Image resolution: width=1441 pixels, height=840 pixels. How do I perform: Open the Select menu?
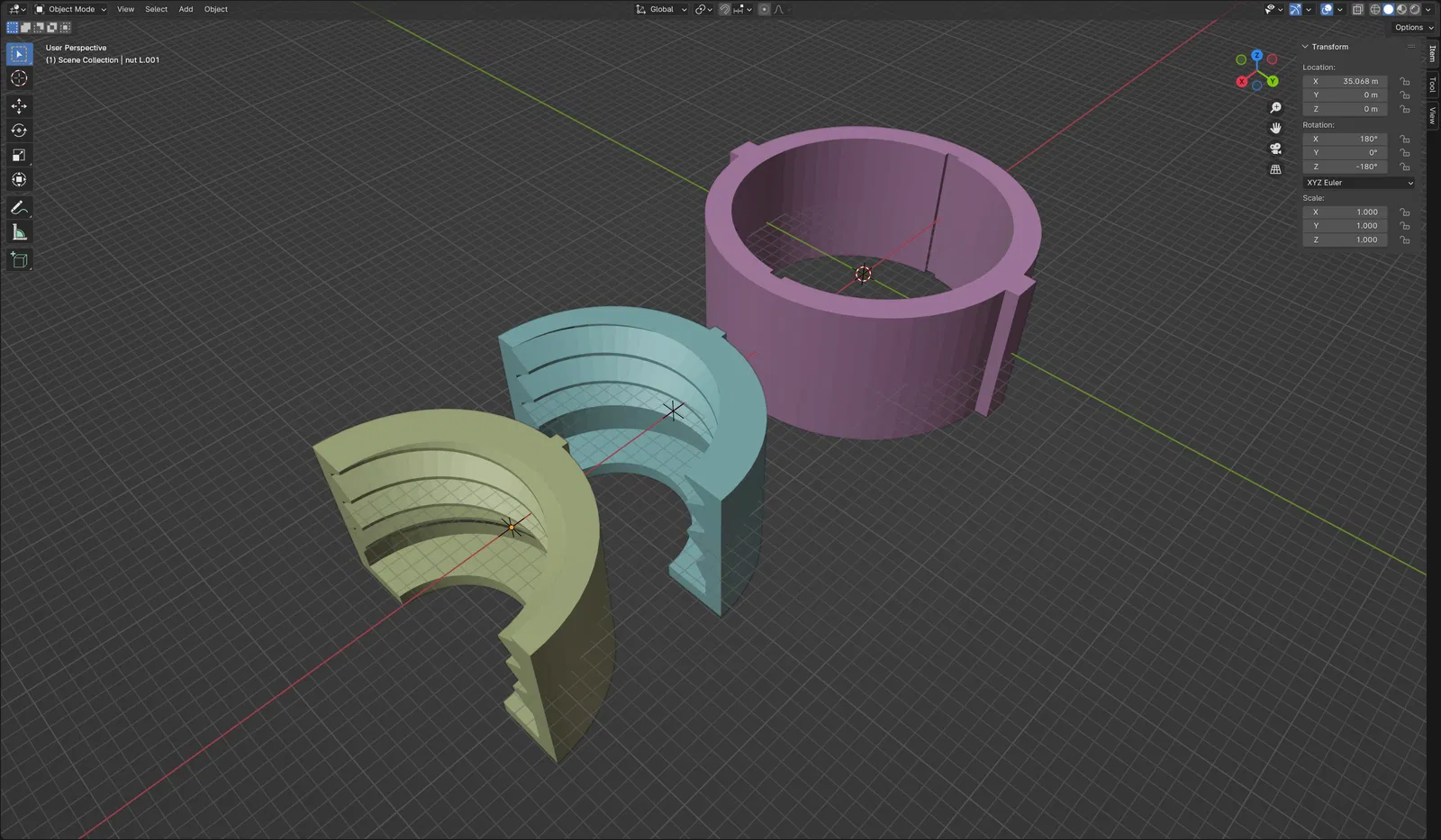point(157,9)
